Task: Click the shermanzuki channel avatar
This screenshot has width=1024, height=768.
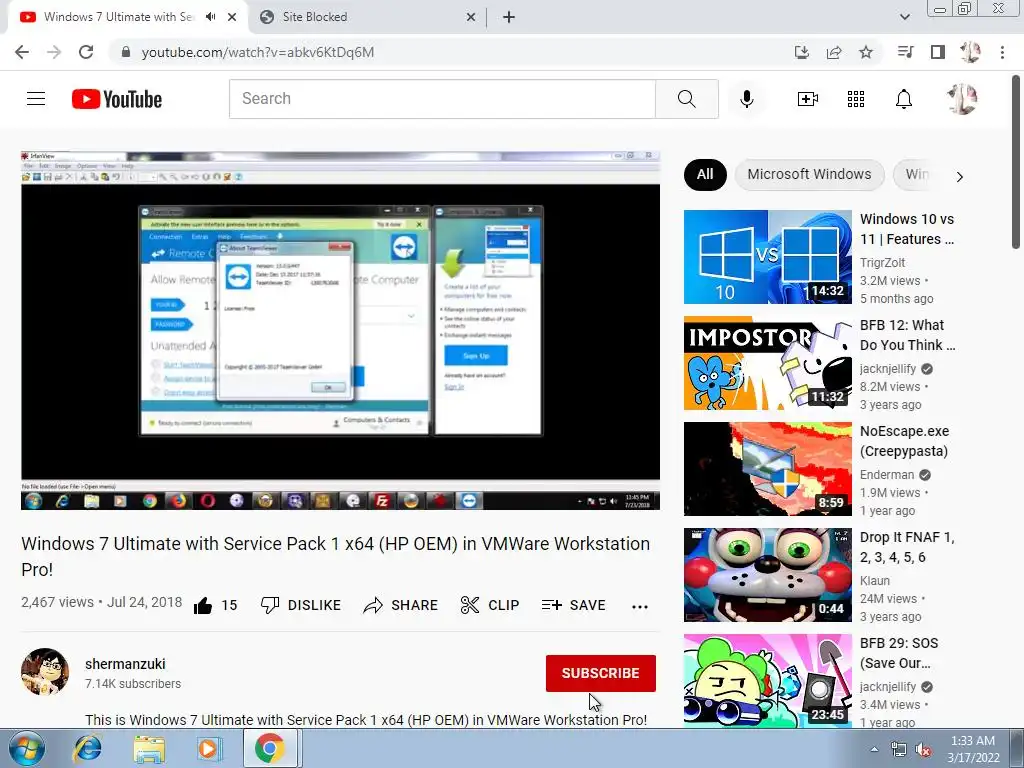Action: pyautogui.click(x=44, y=672)
